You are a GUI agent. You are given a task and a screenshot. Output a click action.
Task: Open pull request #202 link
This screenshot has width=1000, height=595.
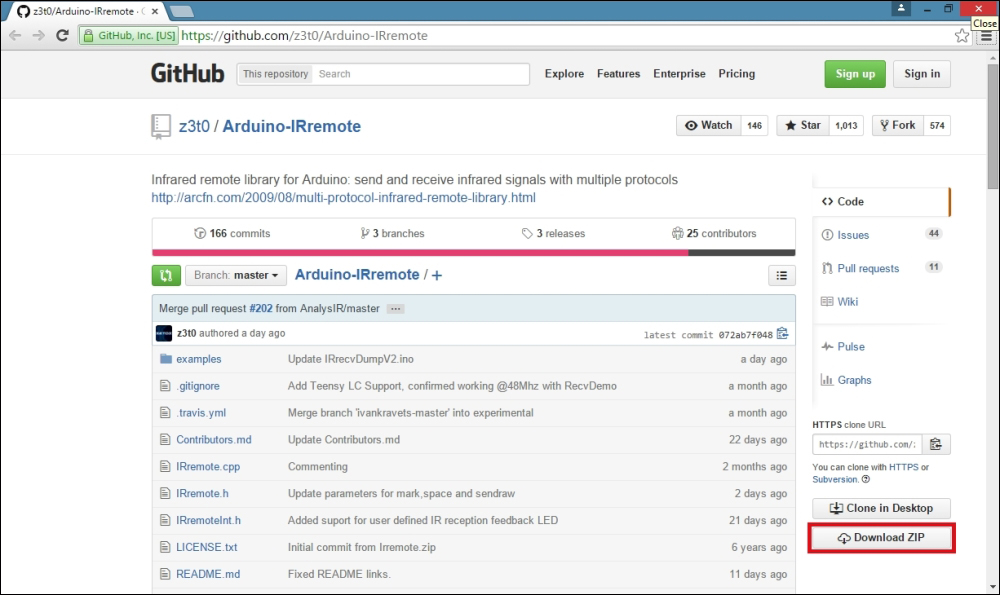(x=261, y=309)
